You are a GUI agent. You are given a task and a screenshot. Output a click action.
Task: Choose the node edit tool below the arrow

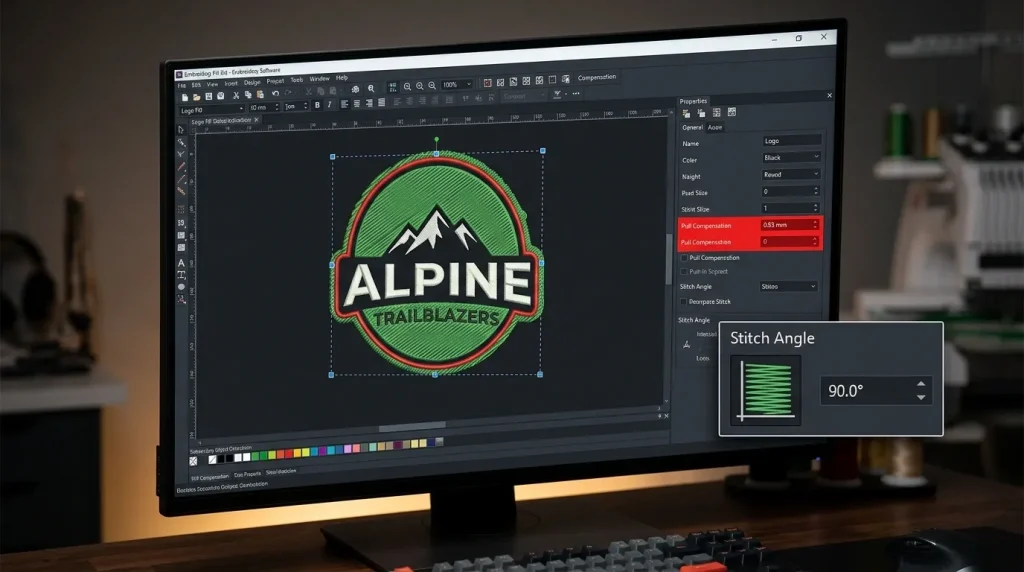pos(181,142)
